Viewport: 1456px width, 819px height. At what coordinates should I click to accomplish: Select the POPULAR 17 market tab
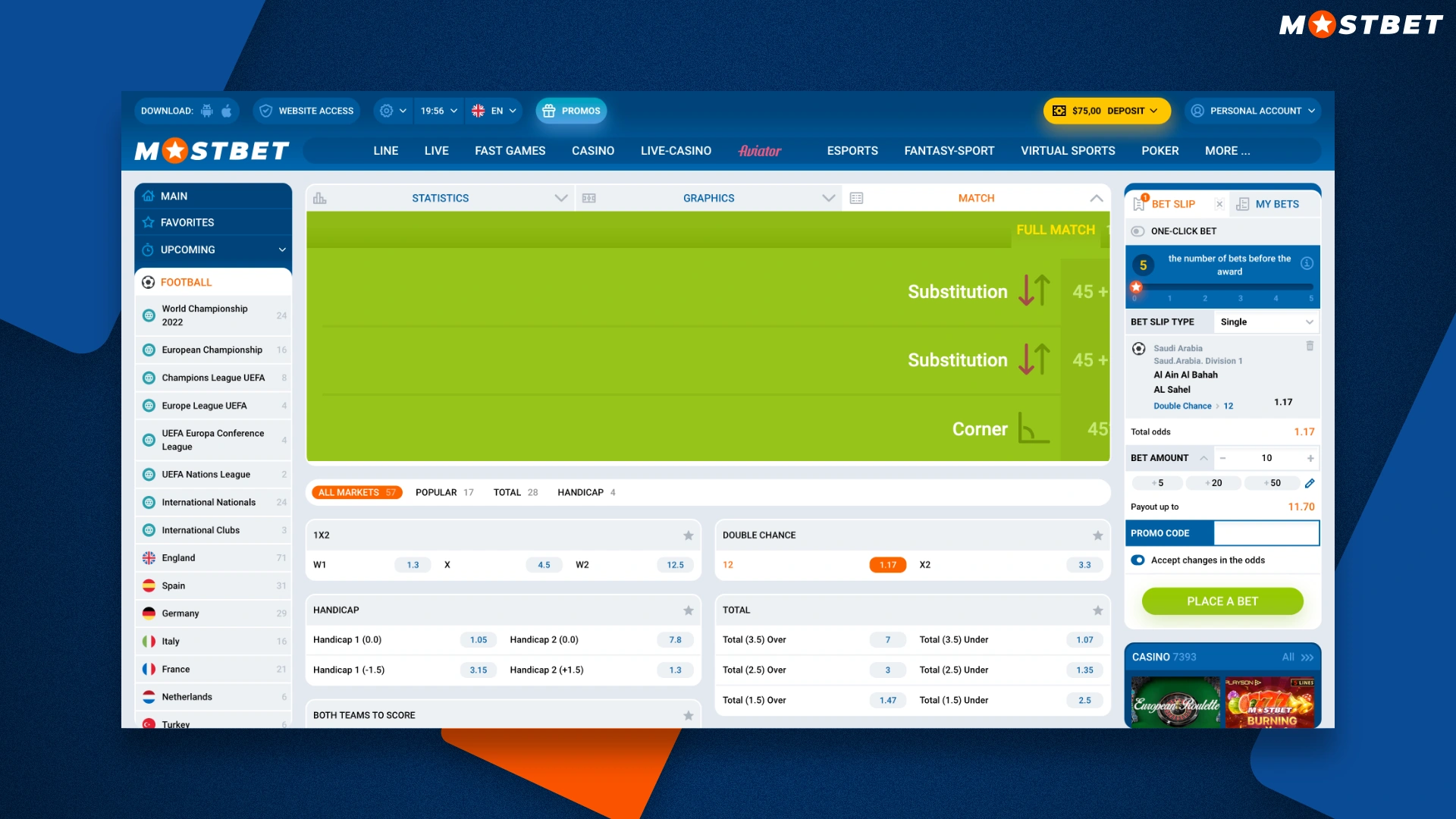(x=443, y=492)
